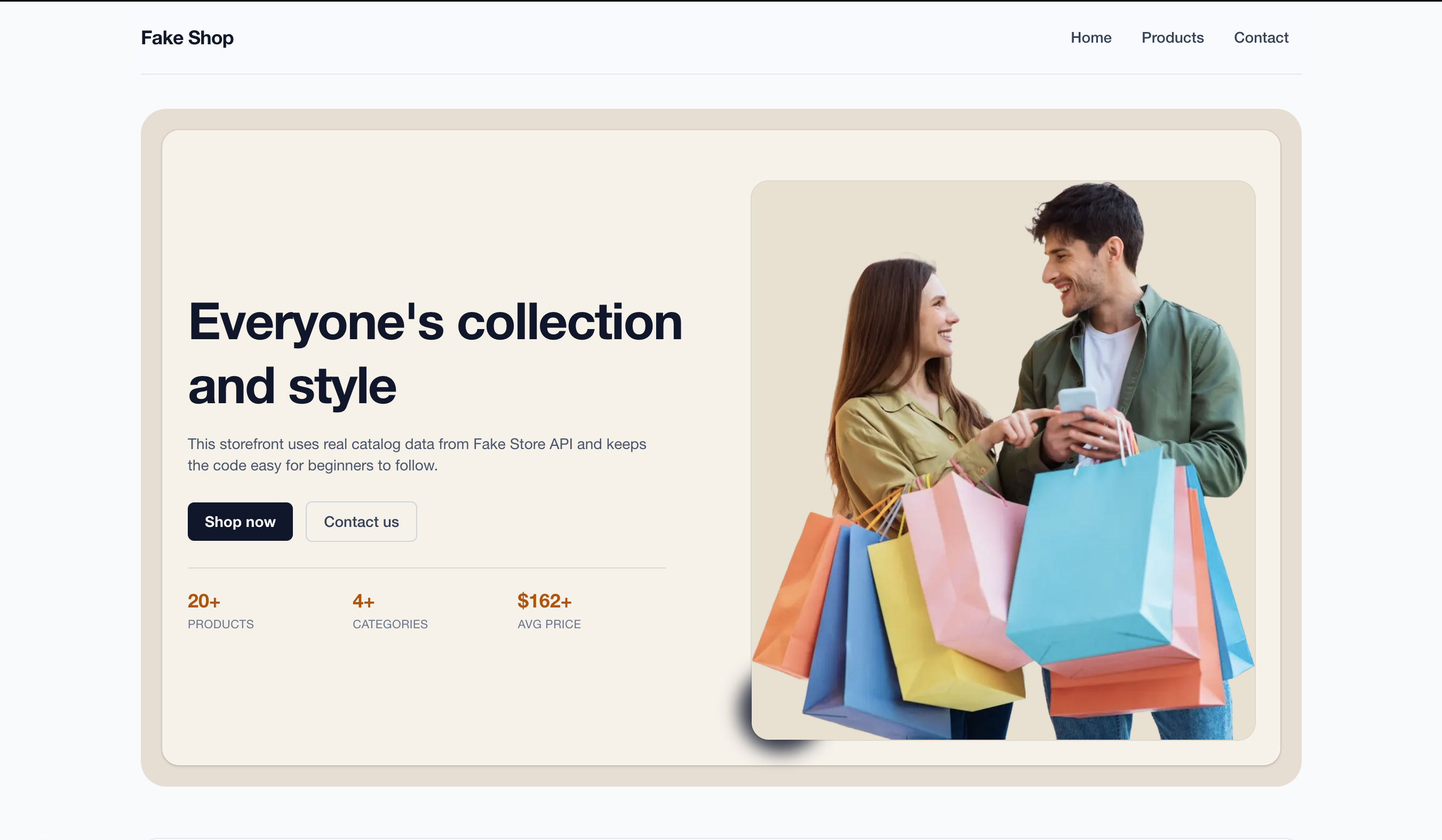Click the Contact us button
This screenshot has width=1442, height=840.
[x=361, y=521]
